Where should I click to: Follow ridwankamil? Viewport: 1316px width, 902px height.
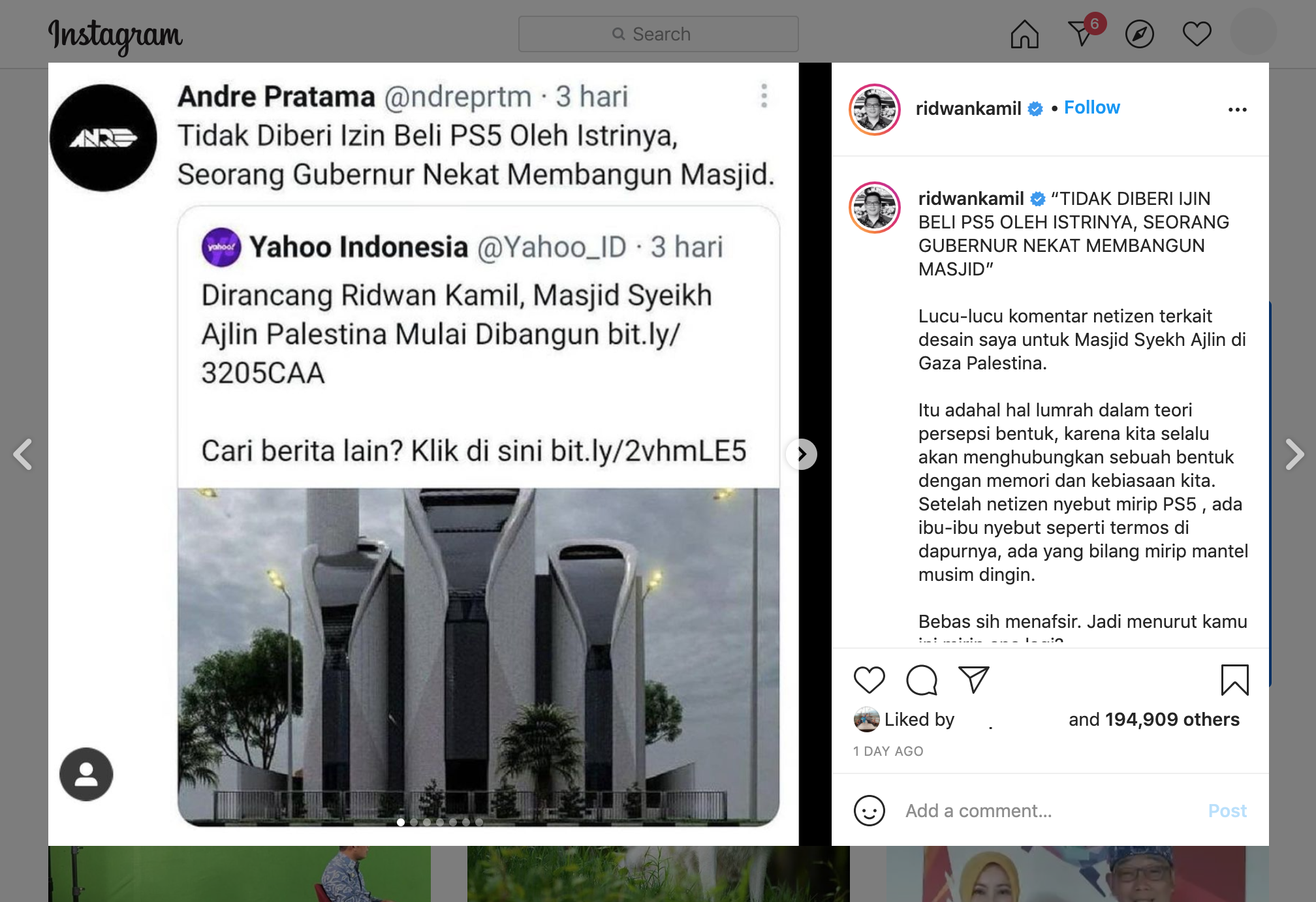coord(1091,108)
